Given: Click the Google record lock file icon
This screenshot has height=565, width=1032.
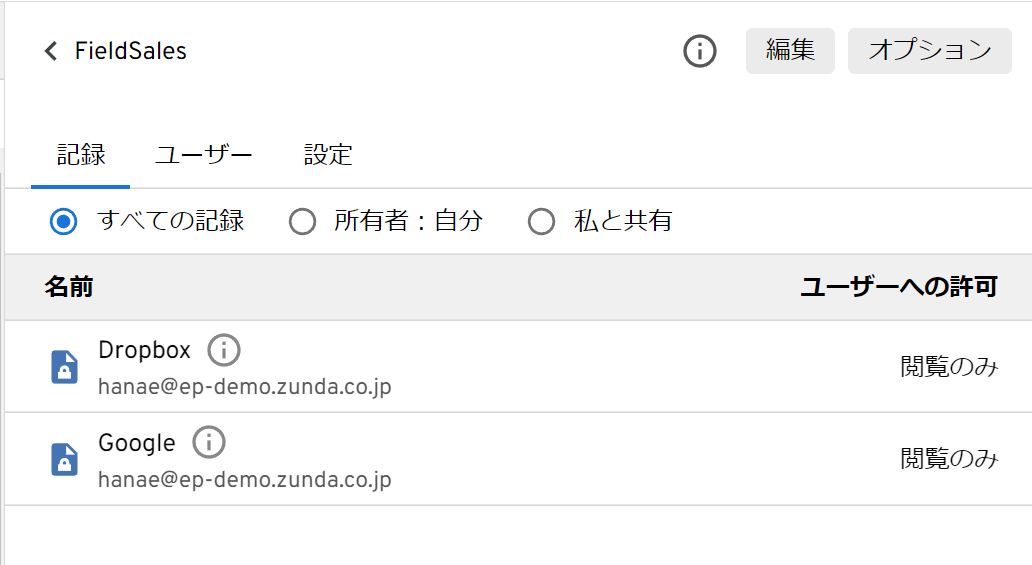Looking at the screenshot, I should point(64,459).
